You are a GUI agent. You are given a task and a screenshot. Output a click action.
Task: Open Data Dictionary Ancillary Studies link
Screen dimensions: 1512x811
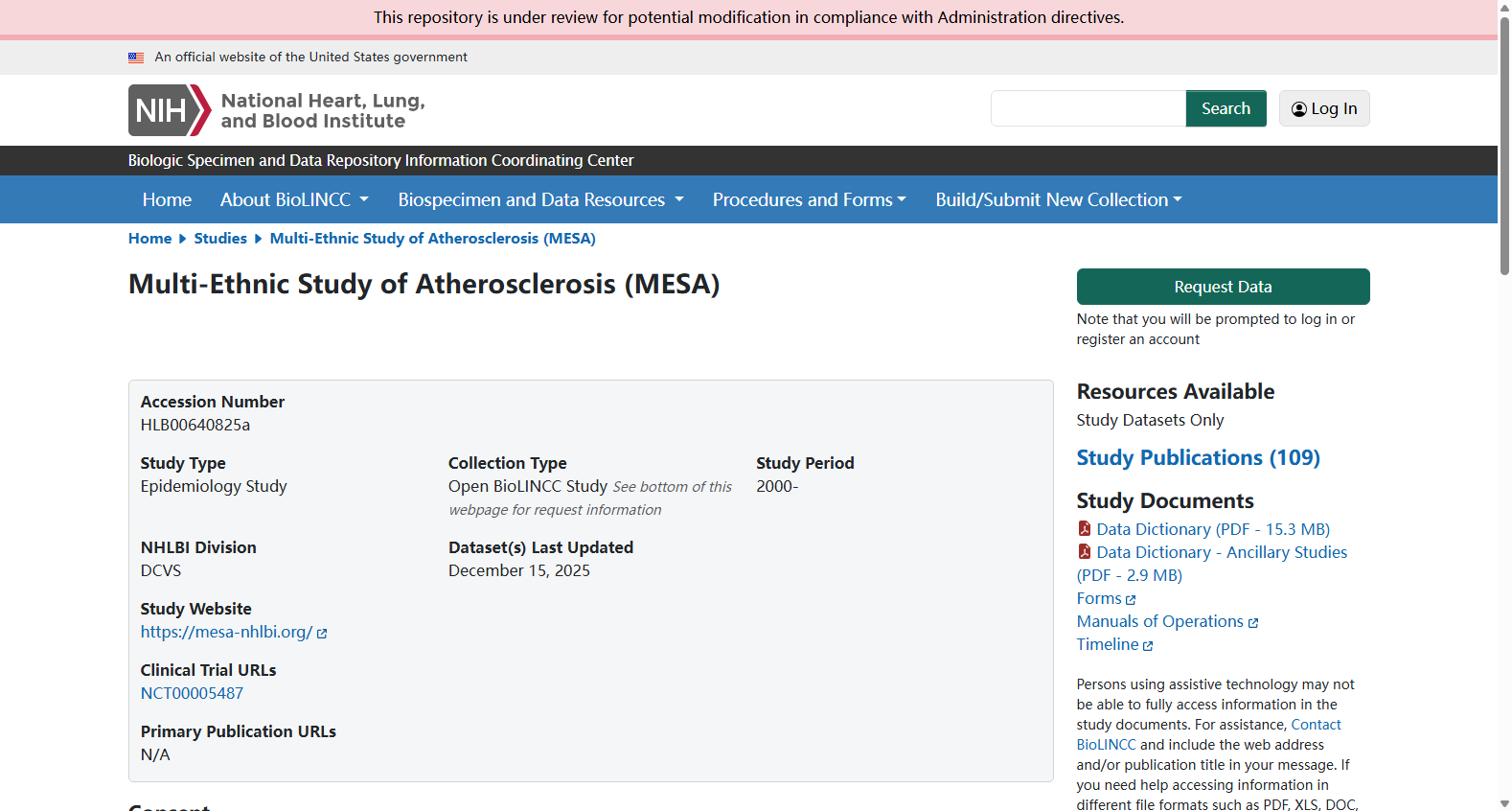click(x=1212, y=564)
